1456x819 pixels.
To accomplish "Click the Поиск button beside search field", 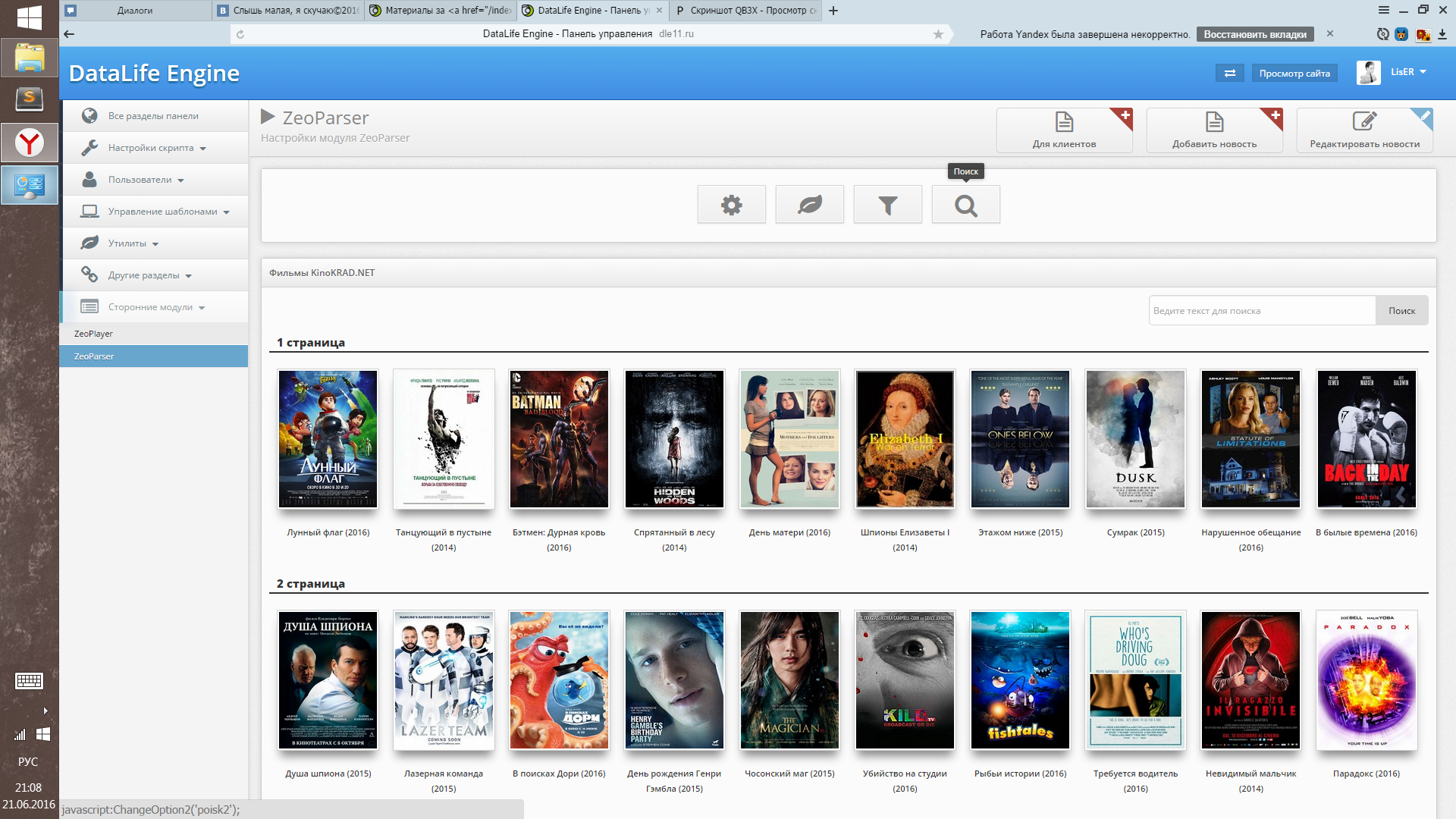I will (1401, 311).
